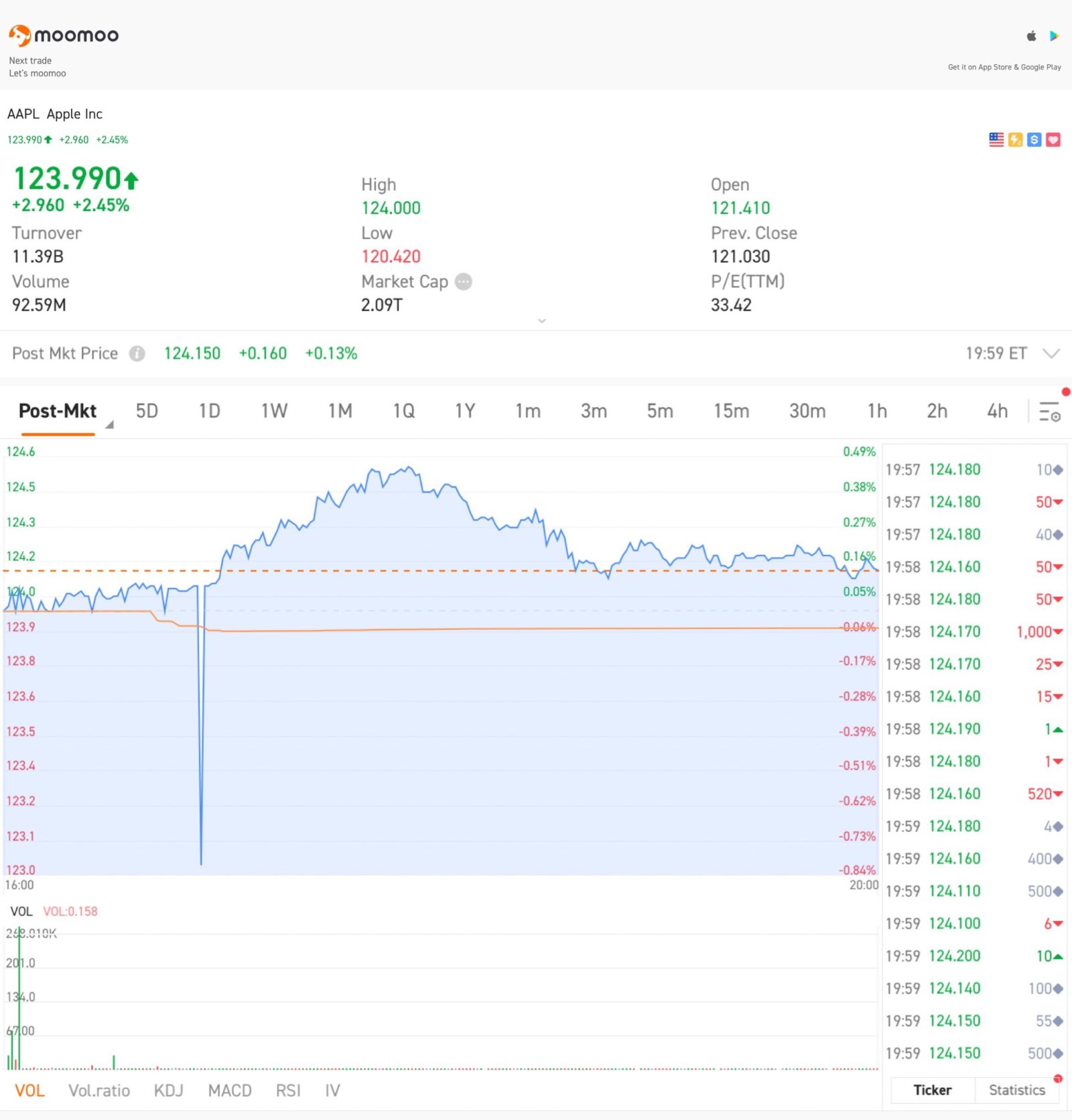
Task: Select the 1h interval
Action: coord(877,411)
